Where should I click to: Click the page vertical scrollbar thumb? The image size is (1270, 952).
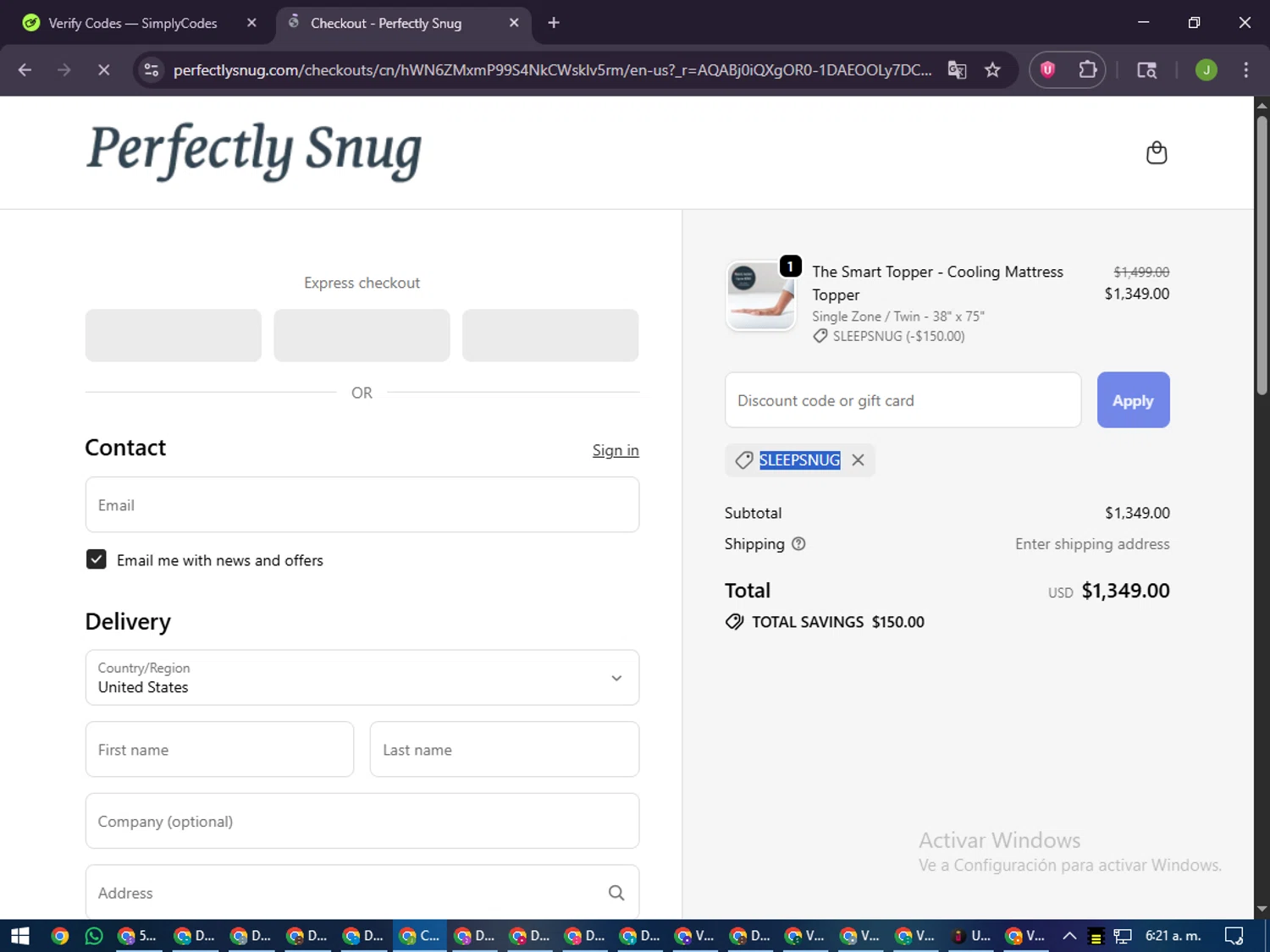pos(1262,254)
